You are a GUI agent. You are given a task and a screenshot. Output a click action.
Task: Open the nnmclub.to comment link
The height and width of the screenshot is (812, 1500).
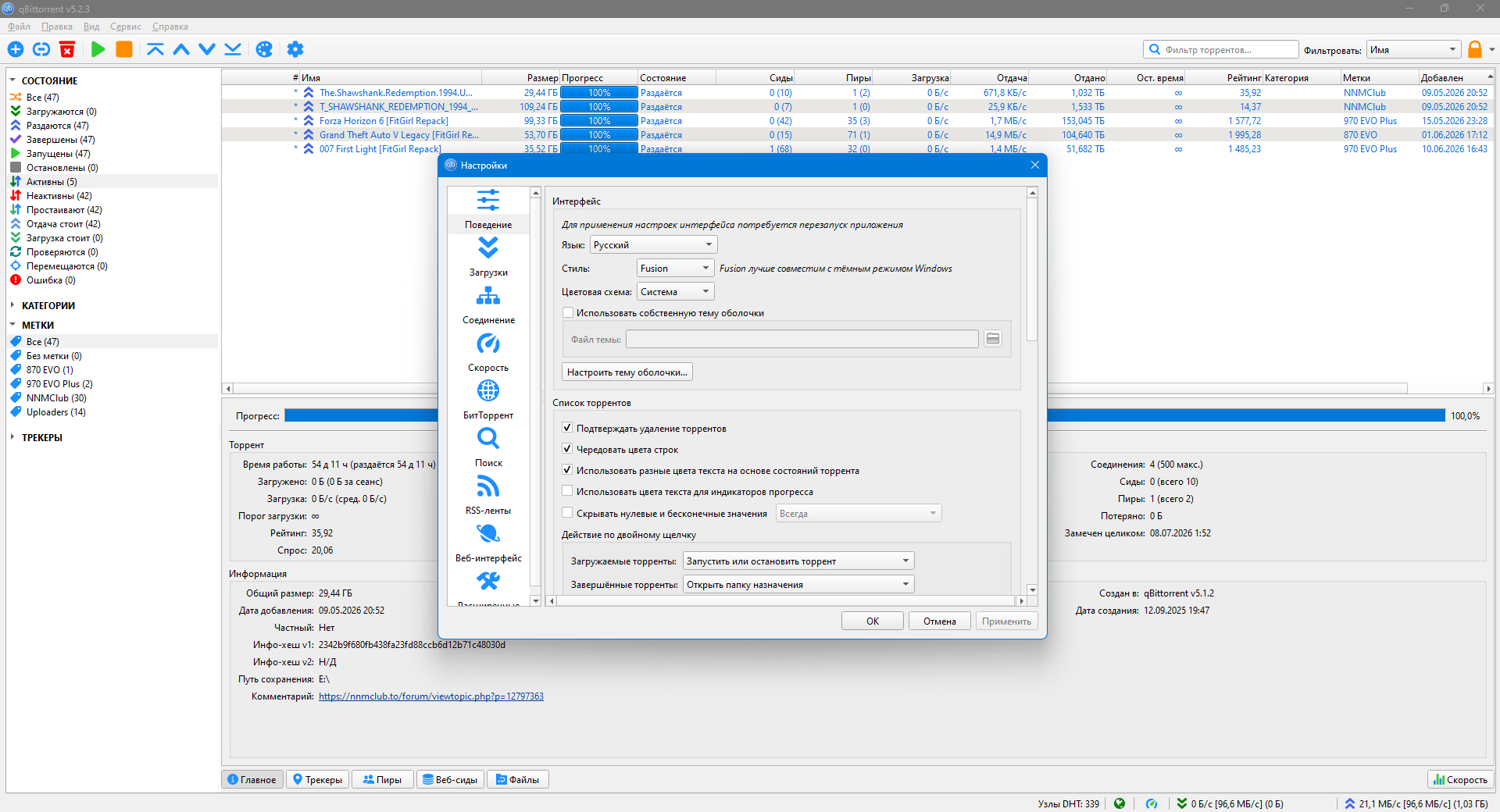(431, 696)
